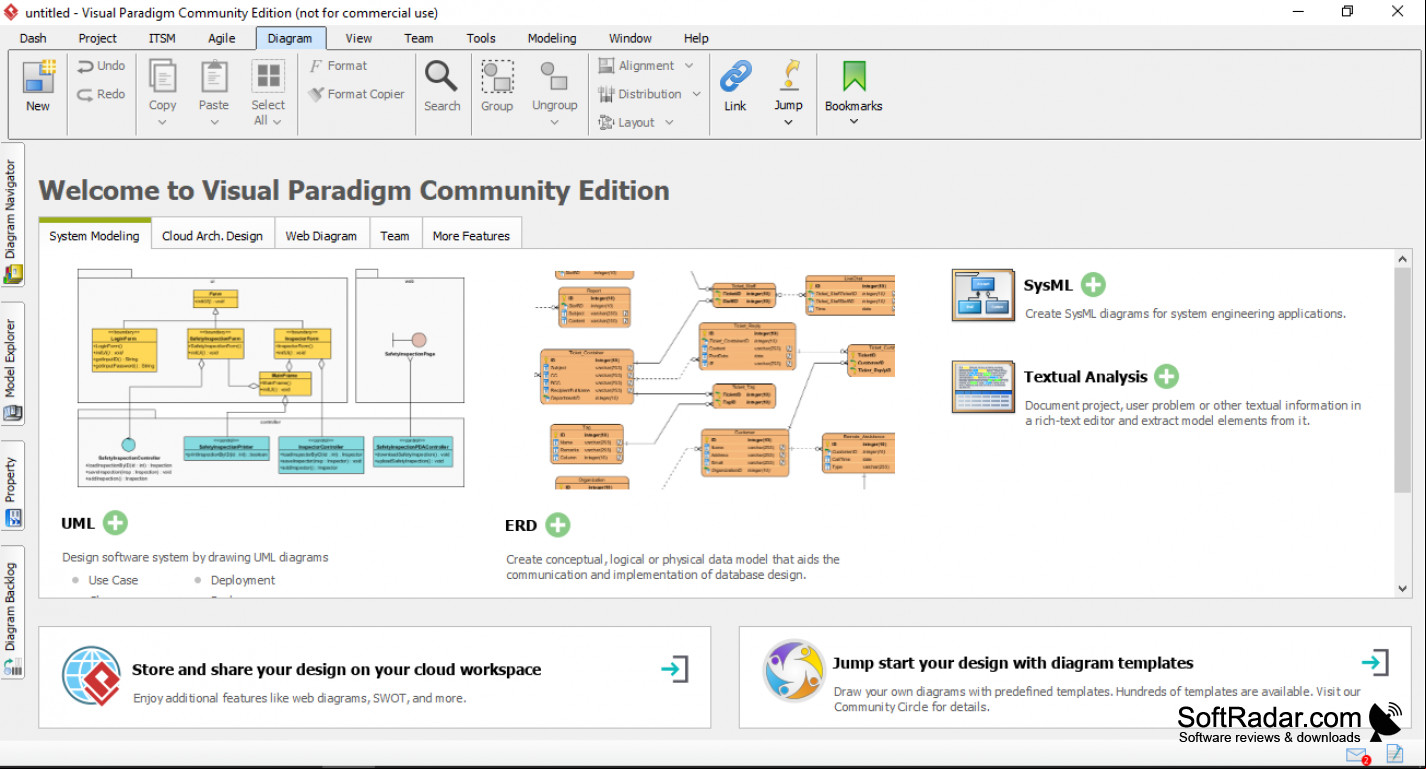
Task: Click the Textual Analysis thumbnail icon
Action: (x=983, y=387)
